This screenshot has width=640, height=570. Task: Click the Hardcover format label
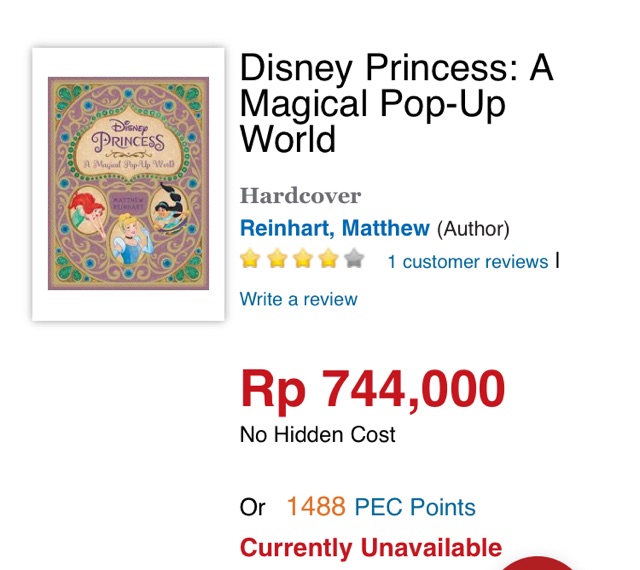click(300, 195)
